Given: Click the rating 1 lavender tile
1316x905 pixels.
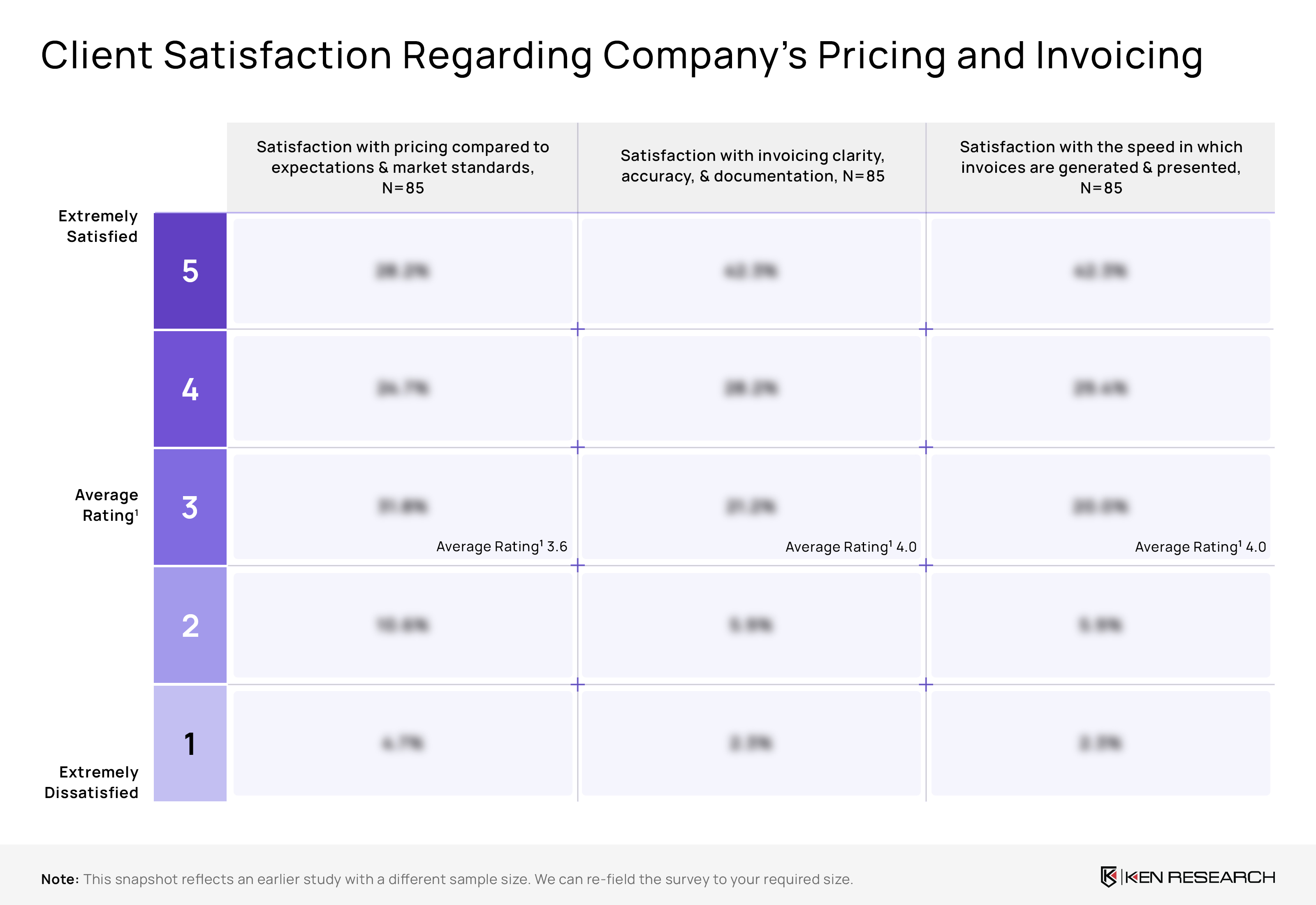Looking at the screenshot, I should tap(190, 743).
